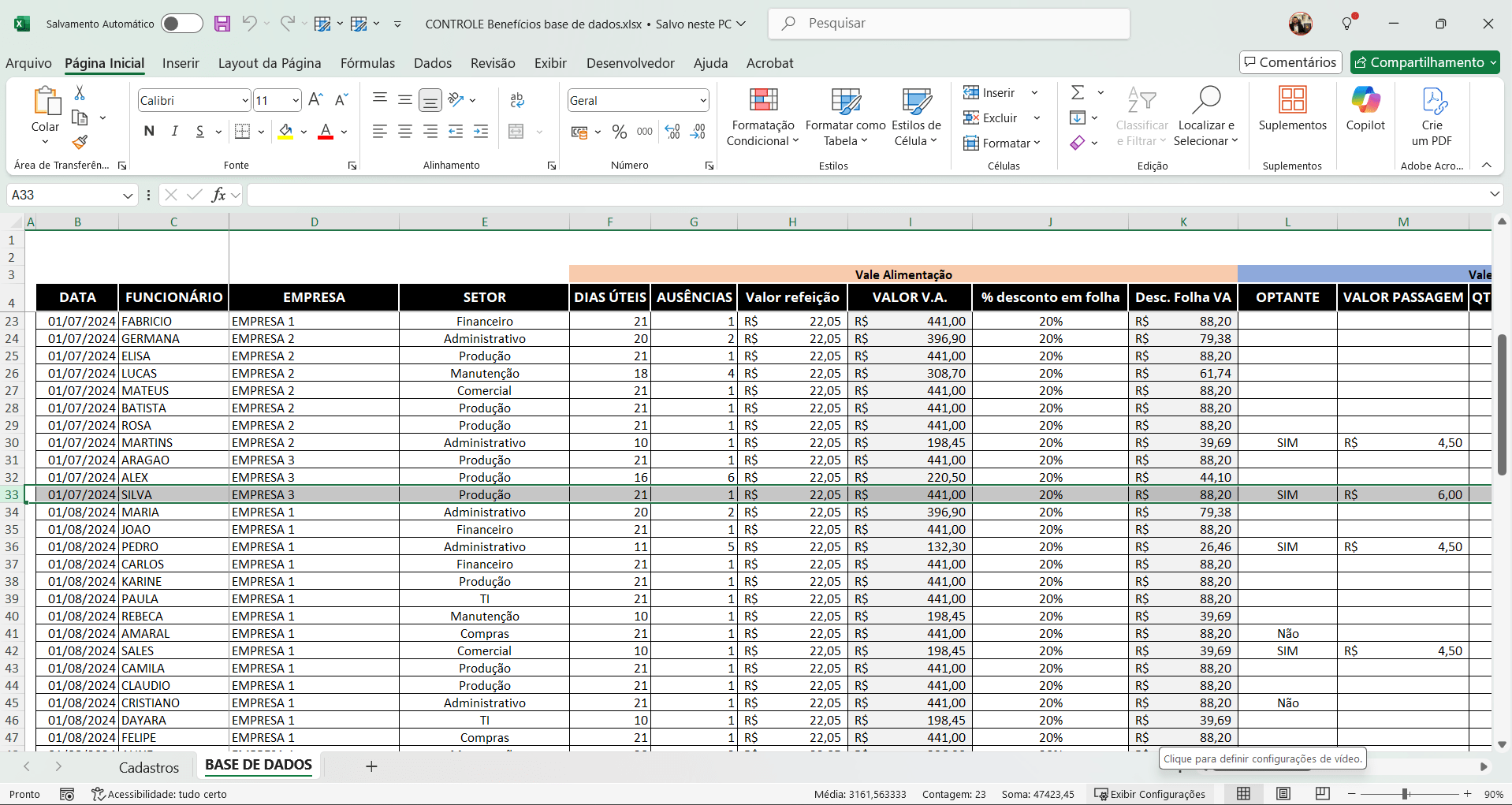1512x805 pixels.
Task: Click Localizar e Selecionar button
Action: (x=1206, y=117)
